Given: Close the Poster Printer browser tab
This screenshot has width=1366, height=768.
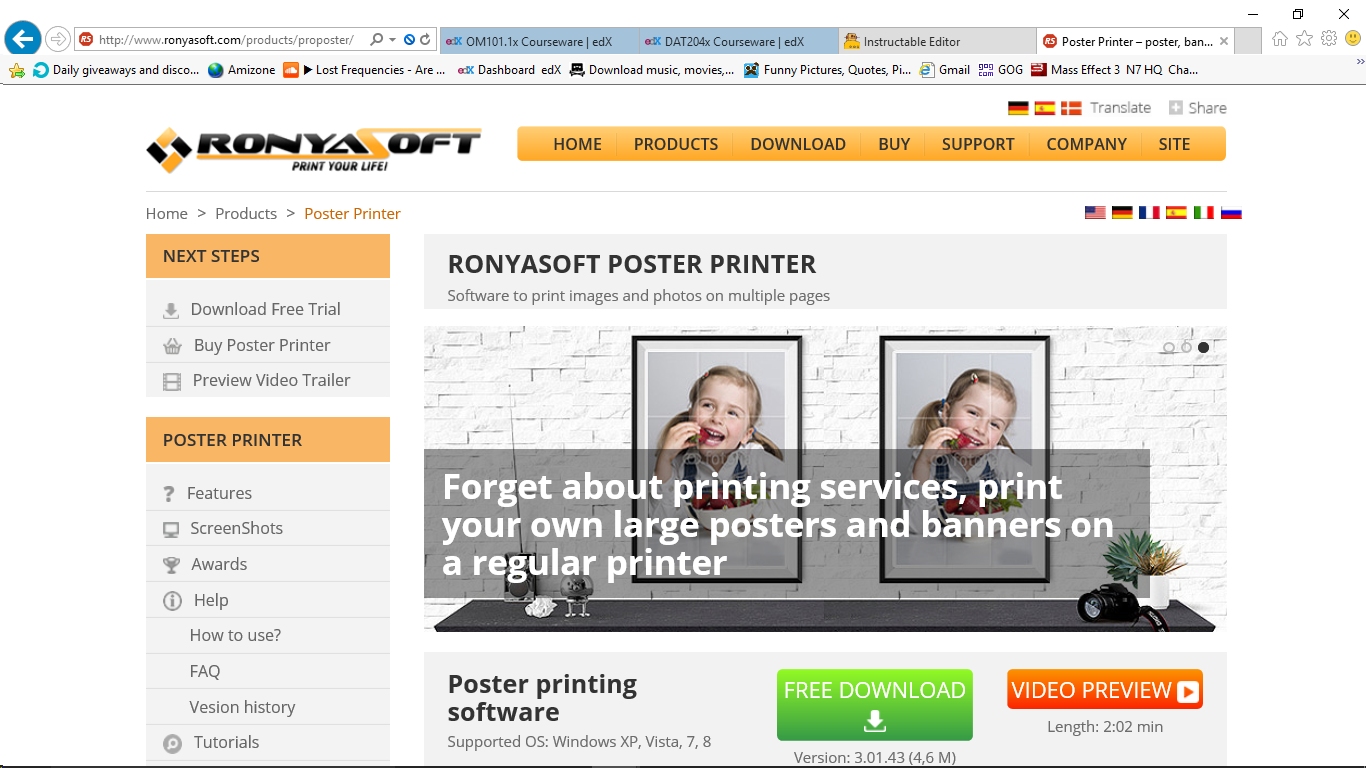Looking at the screenshot, I should point(1224,41).
